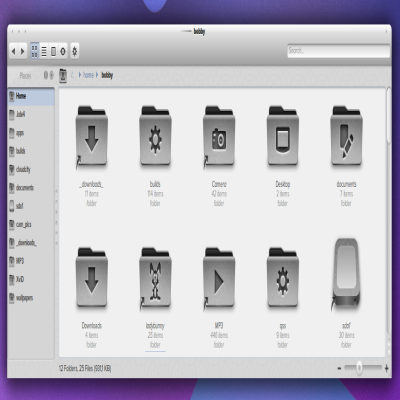The height and width of the screenshot is (400, 400).
Task: Select the _downloads_ folder icon
Action: click(x=91, y=137)
